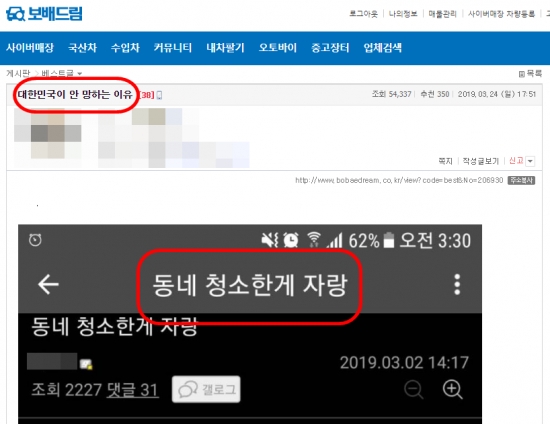This screenshot has width=550, height=424.
Task: Select the 수입차 menu item
Action: point(125,48)
